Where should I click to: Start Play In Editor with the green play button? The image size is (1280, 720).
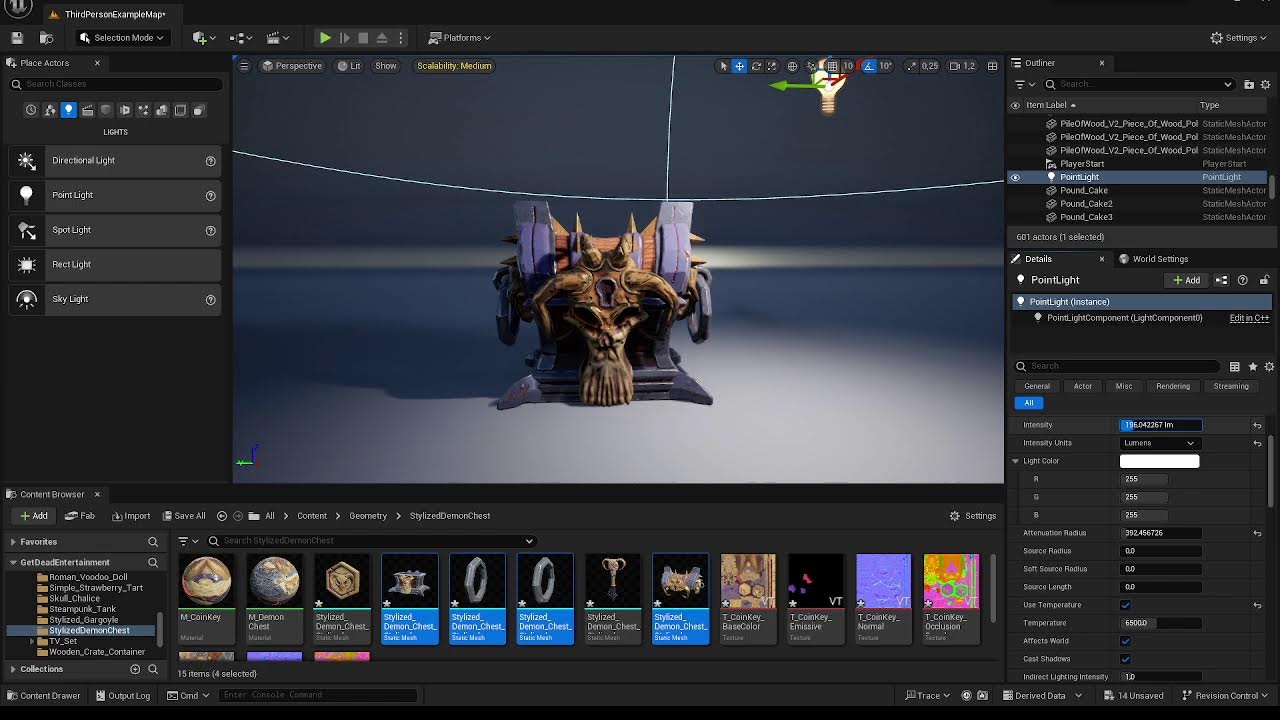325,38
